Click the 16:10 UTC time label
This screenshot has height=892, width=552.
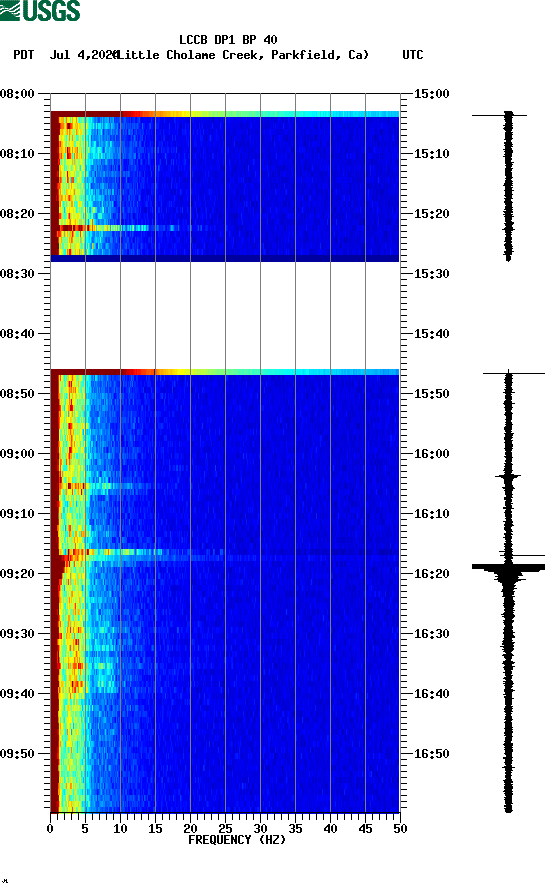point(431,514)
